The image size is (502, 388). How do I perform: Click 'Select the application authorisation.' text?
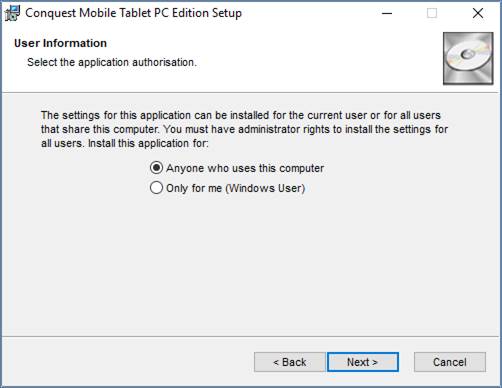coord(112,62)
